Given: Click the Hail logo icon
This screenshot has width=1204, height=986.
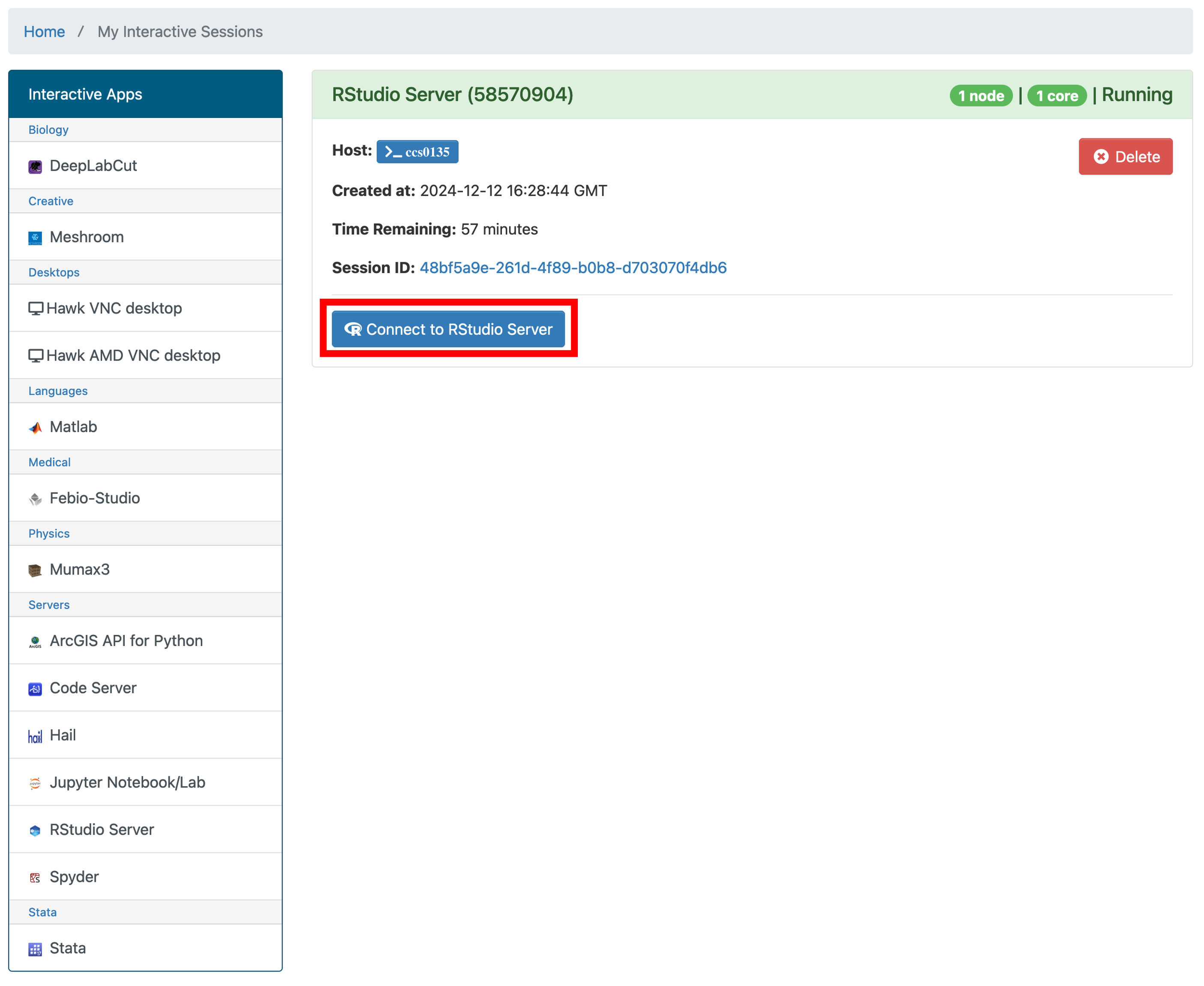Looking at the screenshot, I should pos(35,736).
